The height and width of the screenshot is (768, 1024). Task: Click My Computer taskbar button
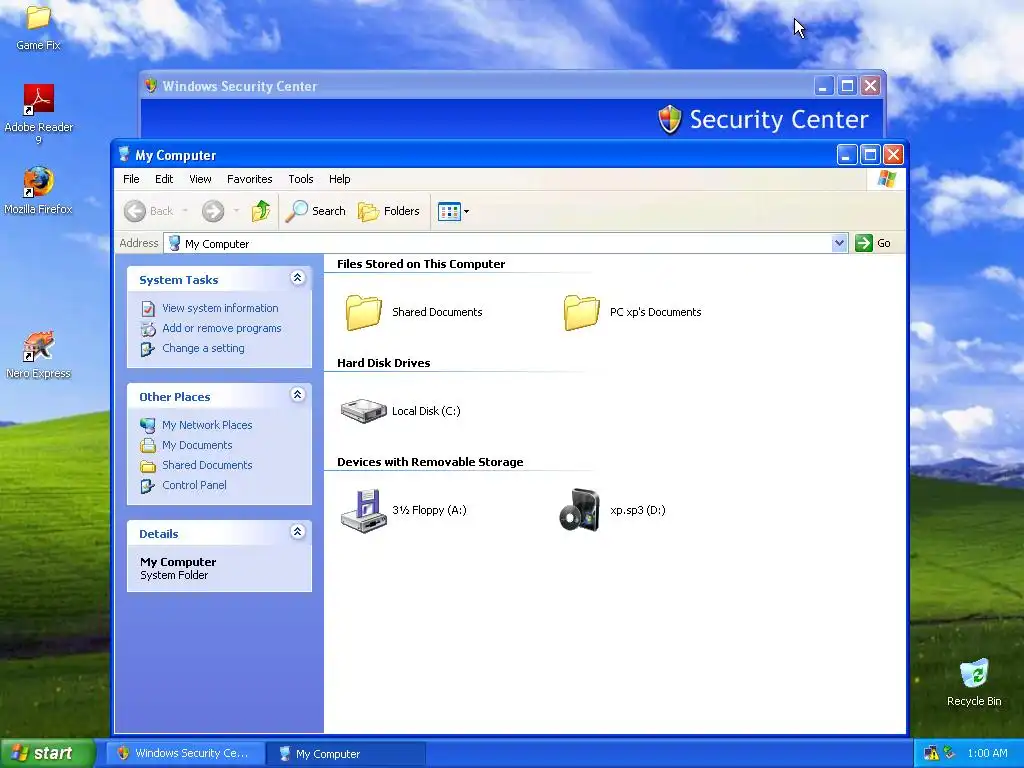coord(346,754)
